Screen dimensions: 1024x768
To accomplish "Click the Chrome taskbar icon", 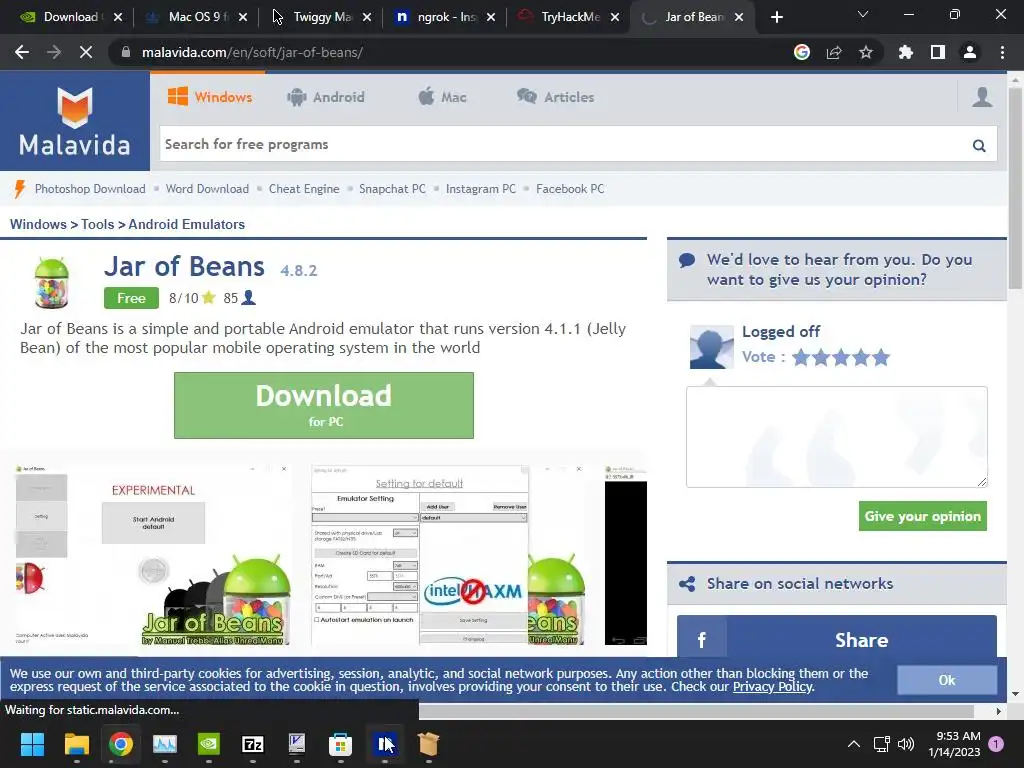I will pyautogui.click(x=121, y=744).
